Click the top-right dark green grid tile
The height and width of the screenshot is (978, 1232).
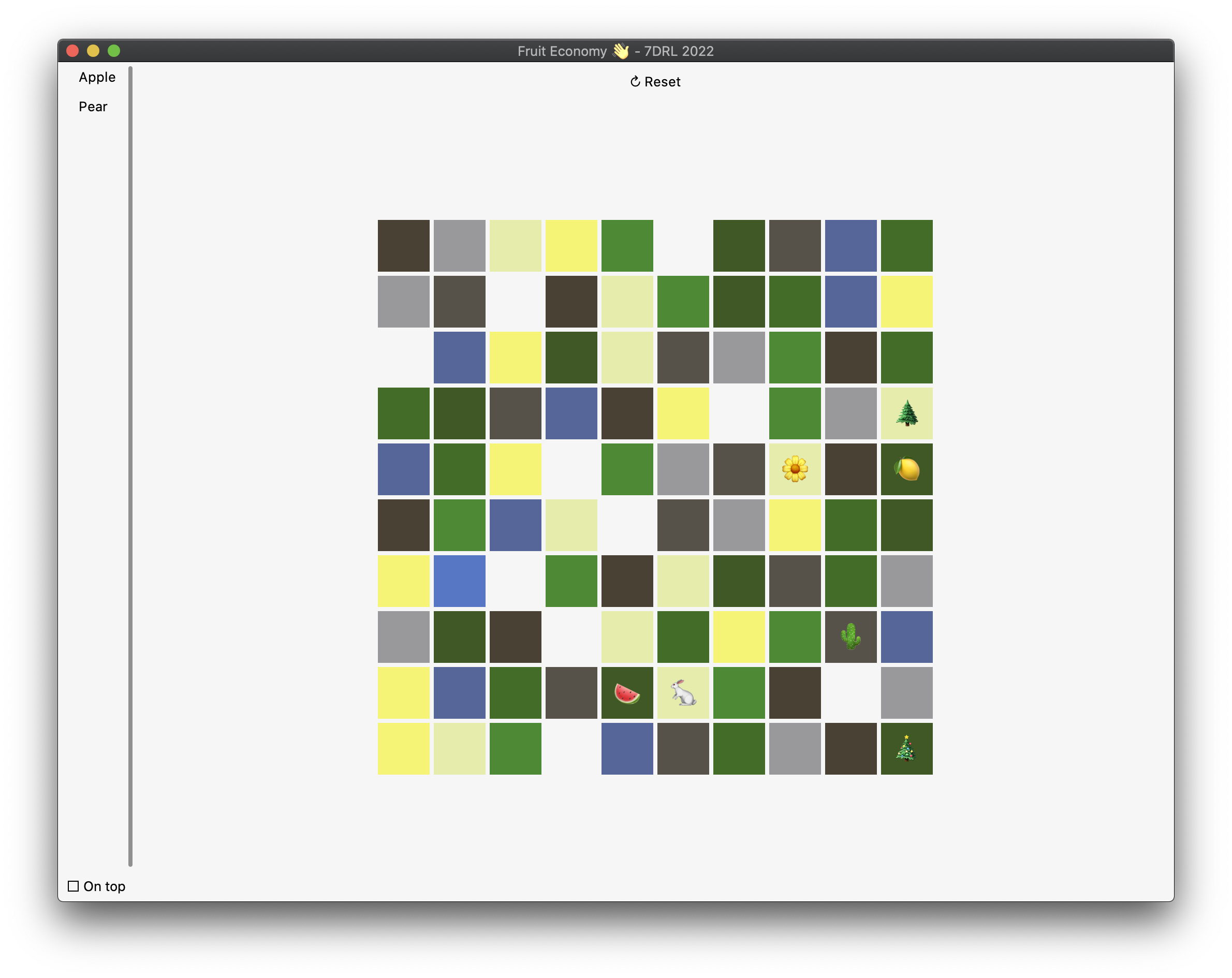point(906,246)
